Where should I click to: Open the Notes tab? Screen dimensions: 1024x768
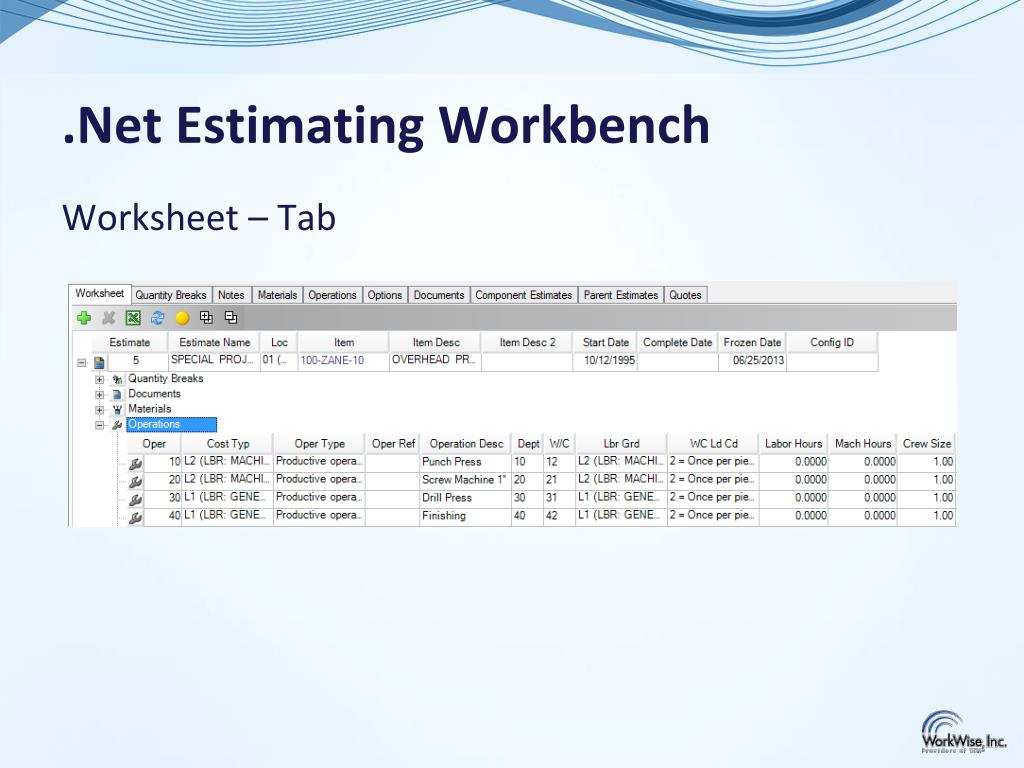(231, 295)
